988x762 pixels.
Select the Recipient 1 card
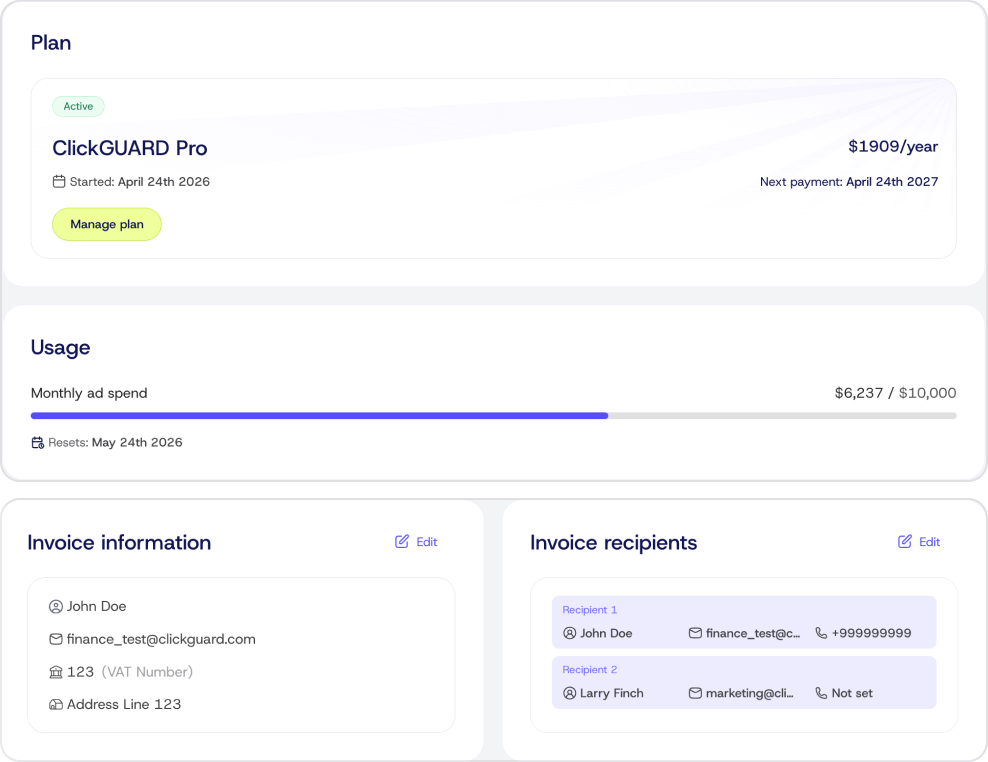point(744,622)
